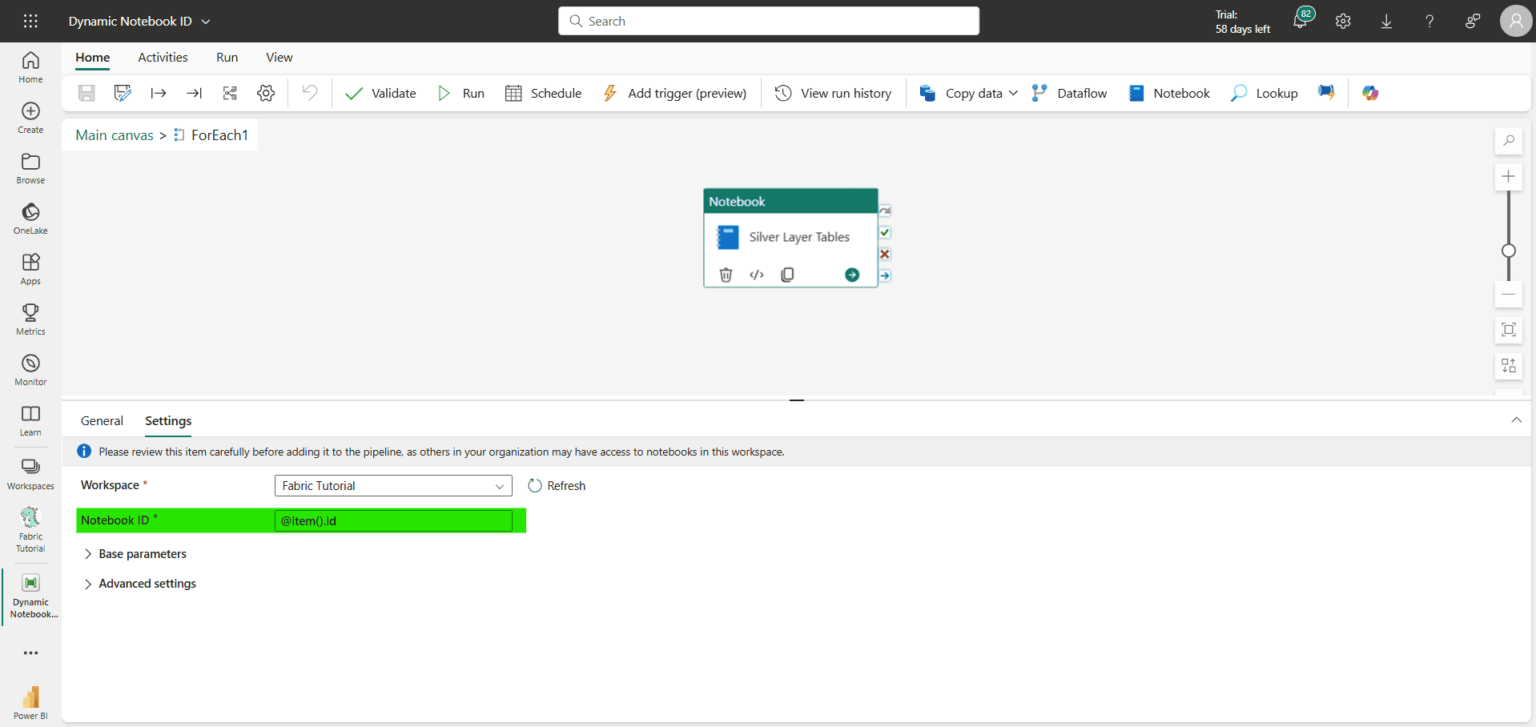Open the user account avatar
1536x727 pixels.
(x=1516, y=21)
